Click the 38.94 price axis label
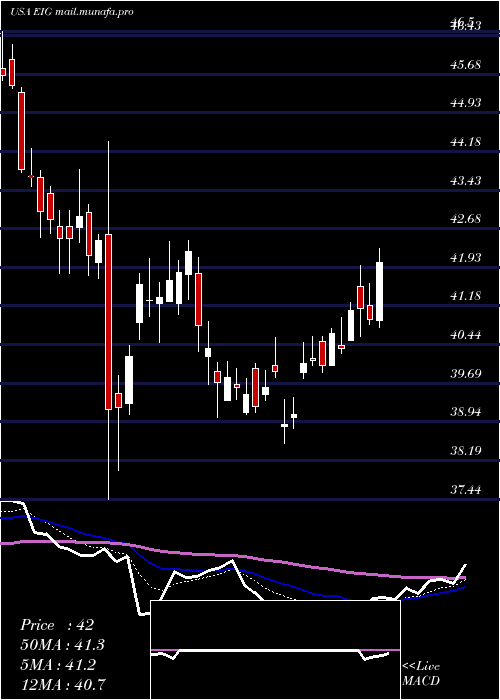Image resolution: width=500 pixels, height=700 pixels. tap(466, 412)
